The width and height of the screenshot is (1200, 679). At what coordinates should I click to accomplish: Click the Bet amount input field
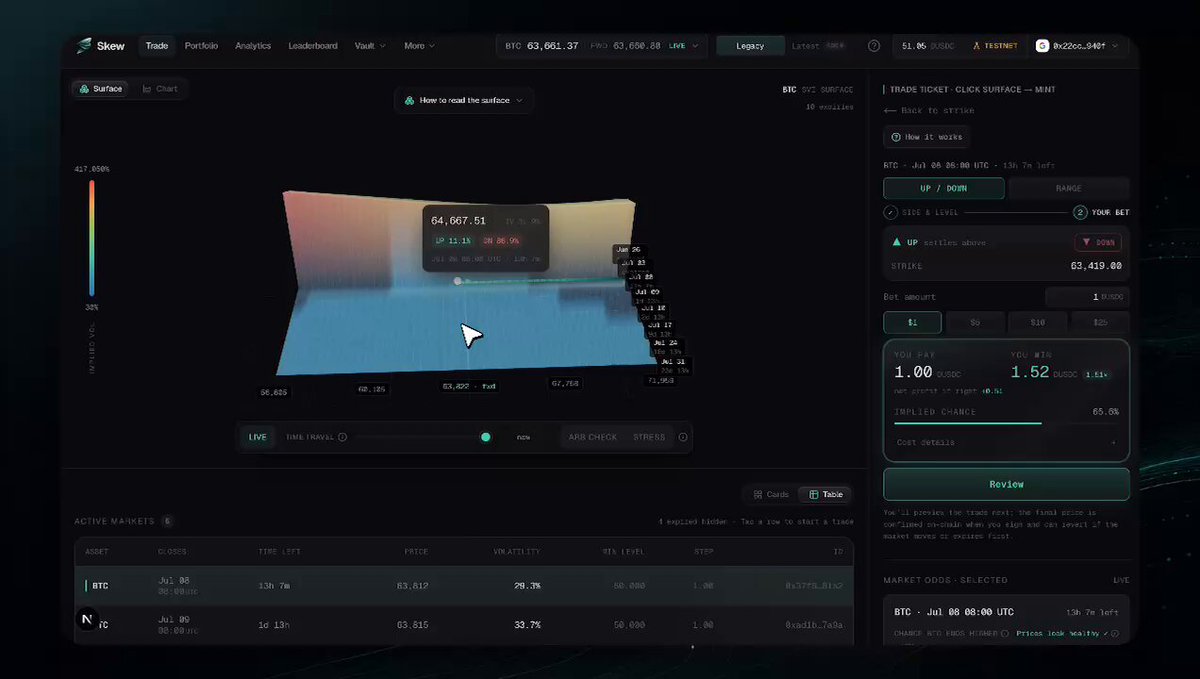tap(1087, 297)
